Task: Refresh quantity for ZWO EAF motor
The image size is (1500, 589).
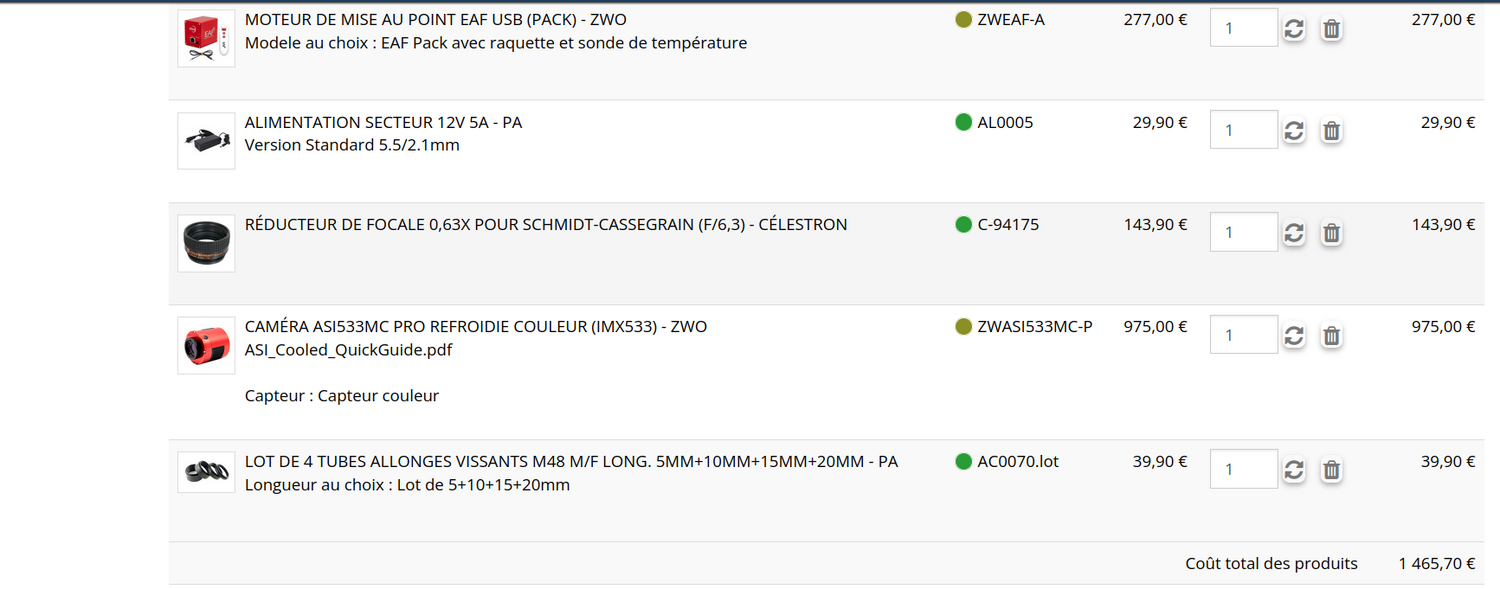Action: (x=1294, y=29)
